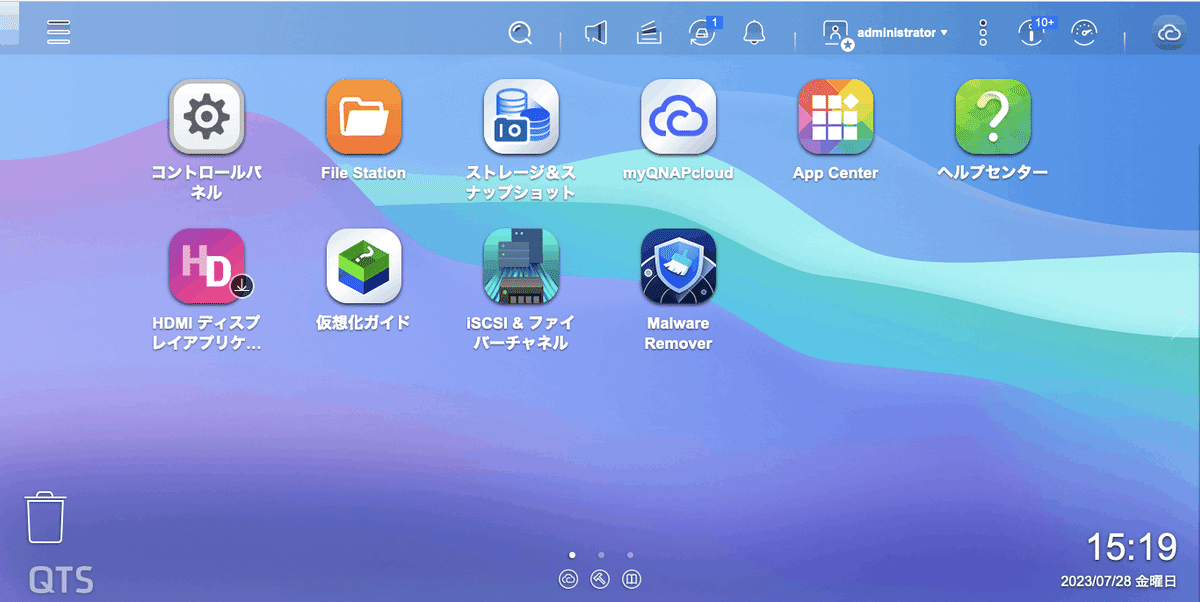This screenshot has height=602, width=1200.
Task: Launch Malware Remover
Action: tap(678, 267)
